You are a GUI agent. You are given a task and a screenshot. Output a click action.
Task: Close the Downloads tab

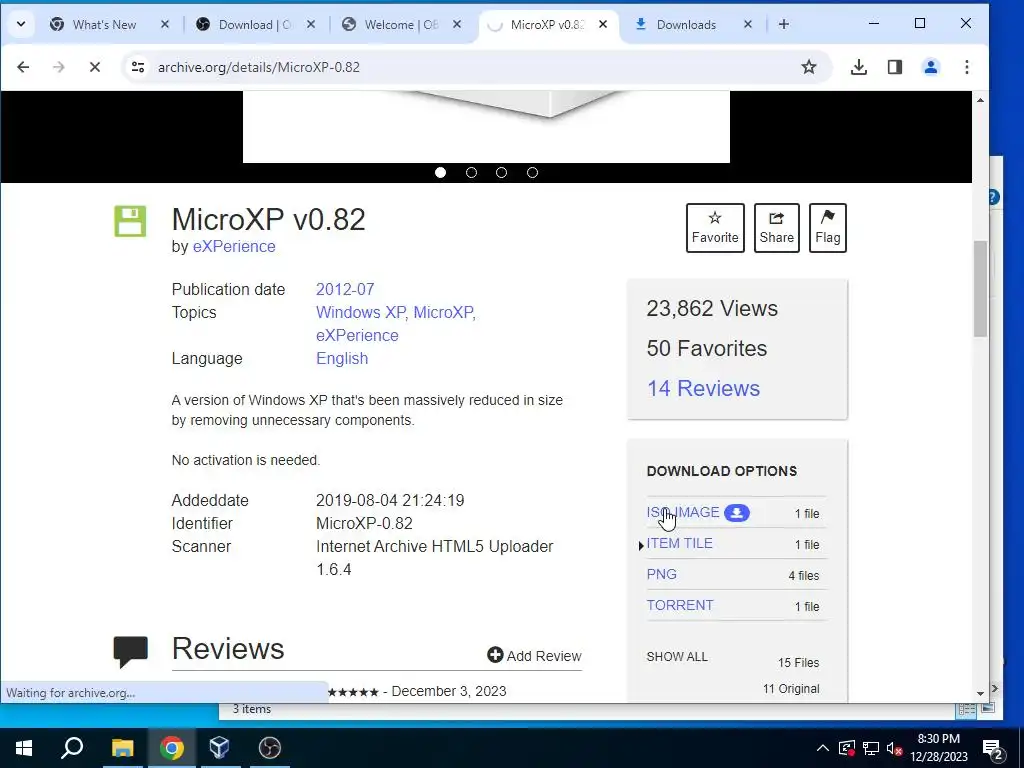click(x=748, y=24)
